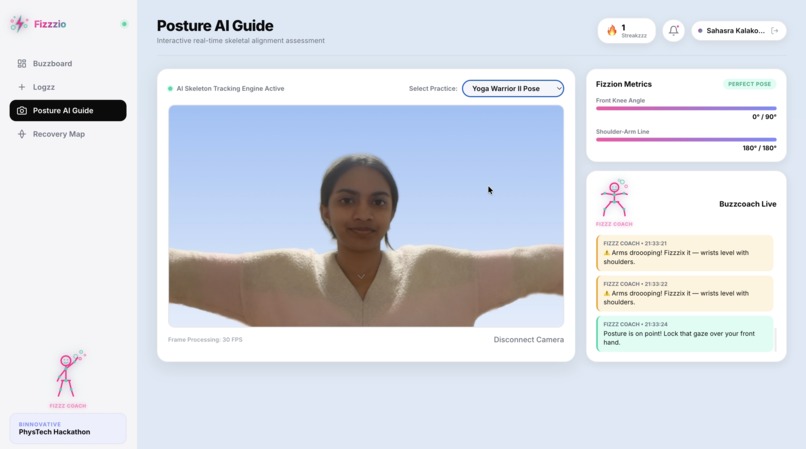
Task: Click the 21:33:24 'Posture is on point' message
Action: click(x=685, y=334)
